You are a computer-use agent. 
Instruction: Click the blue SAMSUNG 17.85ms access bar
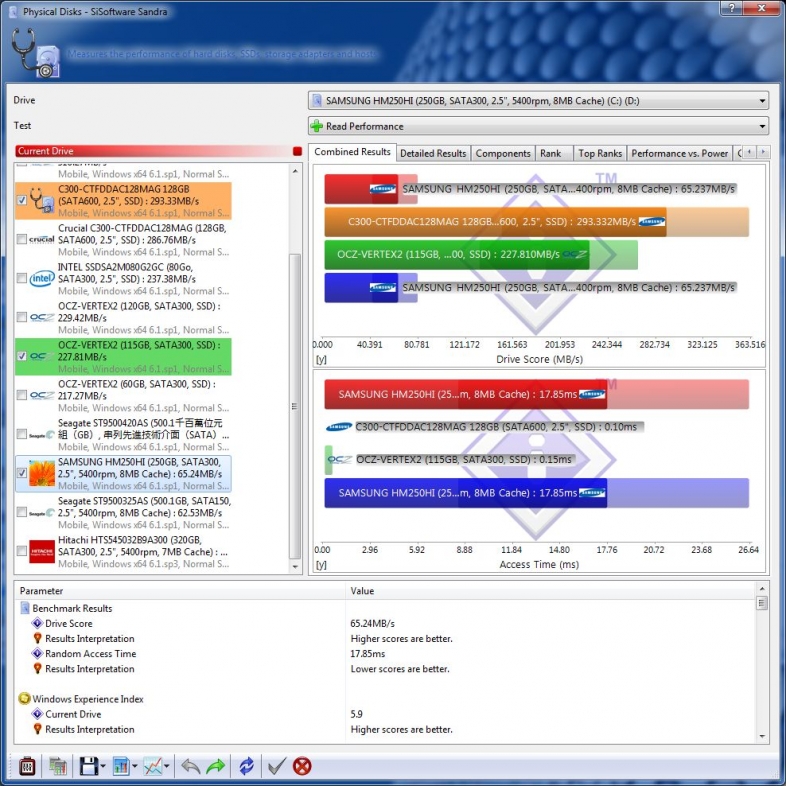point(466,493)
